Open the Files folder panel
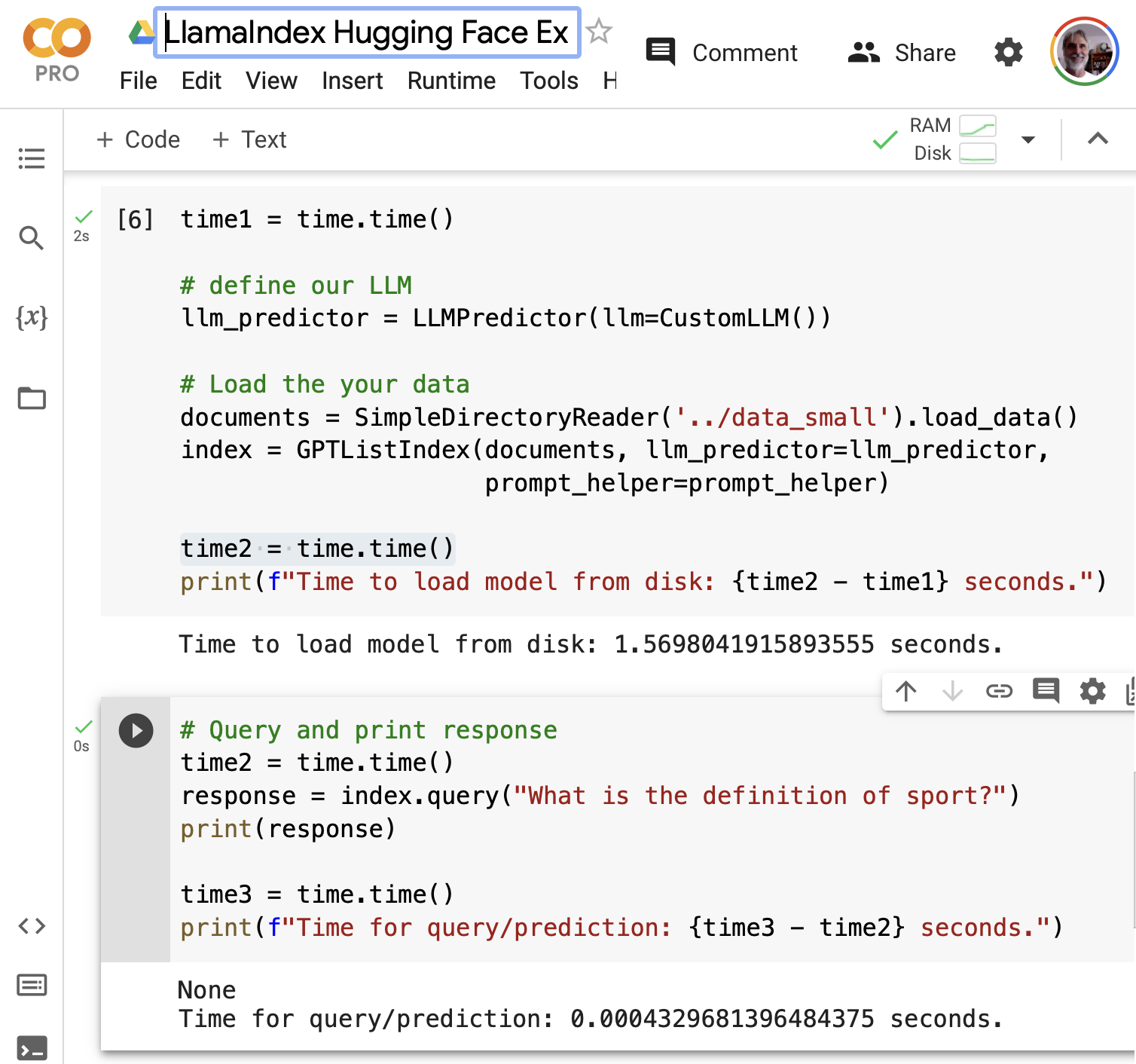This screenshot has width=1136, height=1064. click(x=32, y=398)
